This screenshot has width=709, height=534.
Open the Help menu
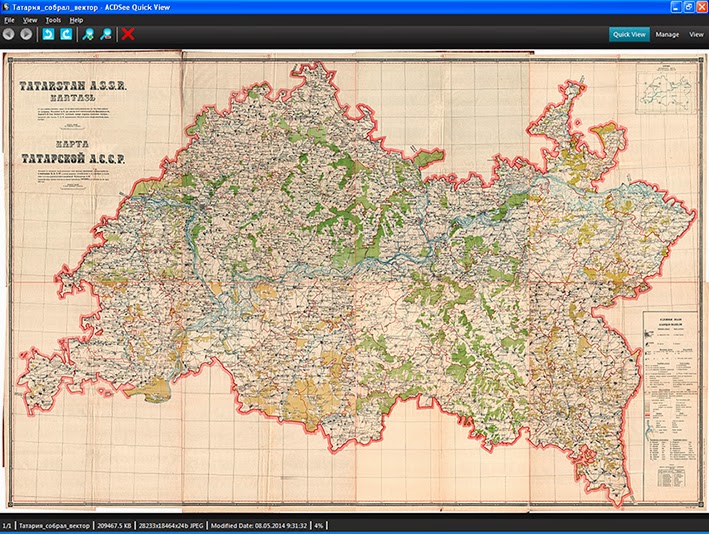(76, 20)
